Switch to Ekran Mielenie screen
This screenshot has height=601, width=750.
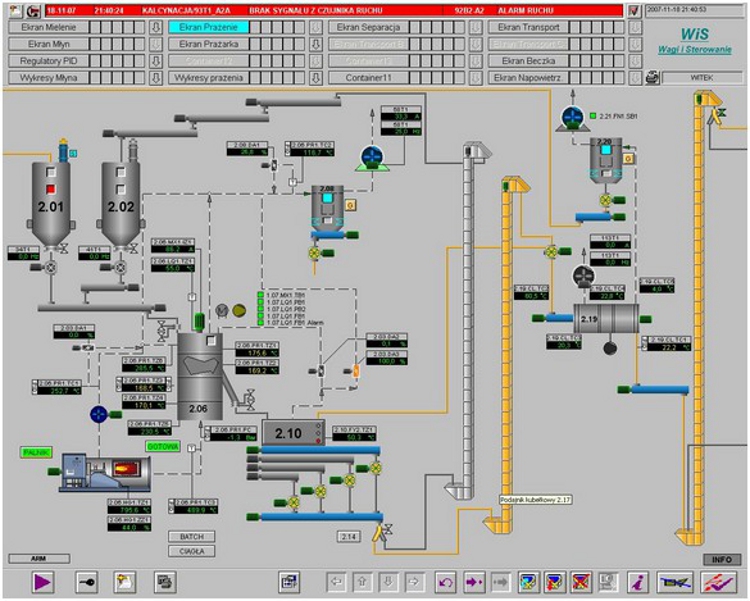(48, 27)
